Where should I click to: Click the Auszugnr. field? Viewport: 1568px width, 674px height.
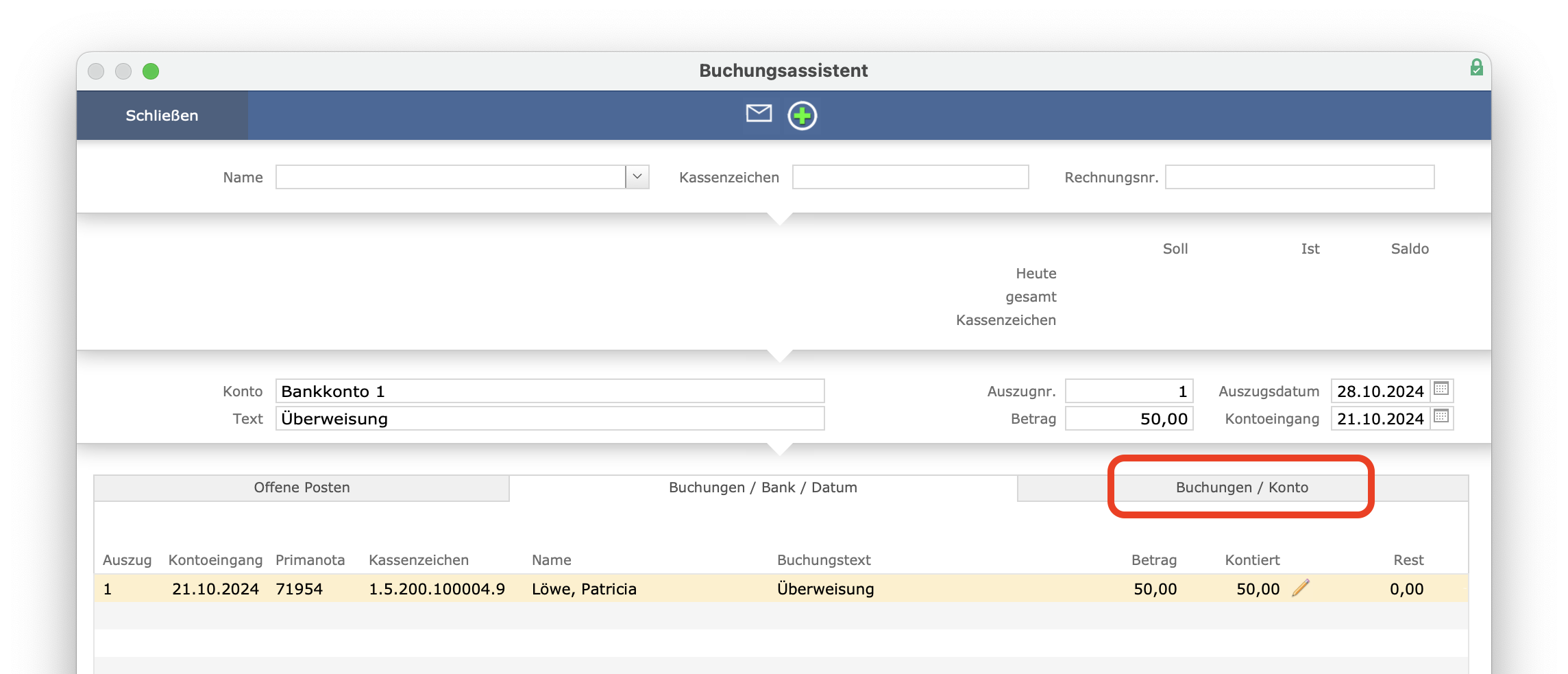pyautogui.click(x=1129, y=391)
